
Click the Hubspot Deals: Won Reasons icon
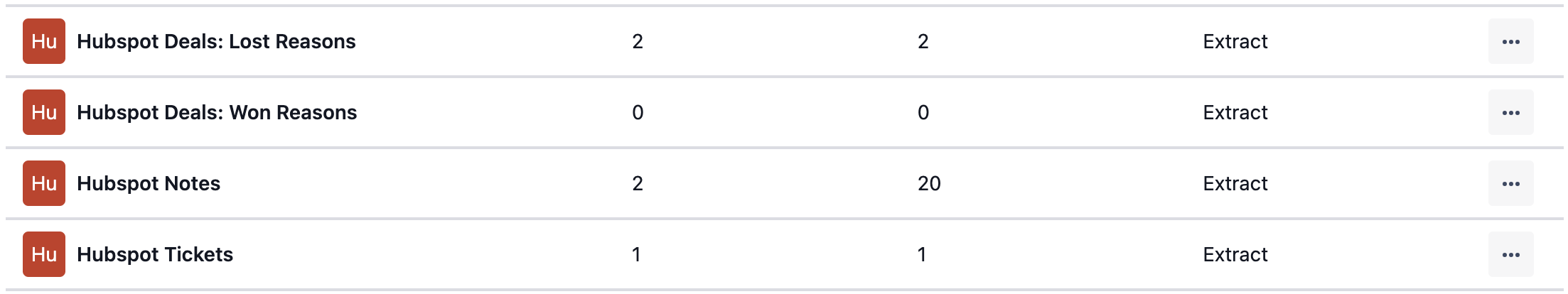tap(44, 112)
